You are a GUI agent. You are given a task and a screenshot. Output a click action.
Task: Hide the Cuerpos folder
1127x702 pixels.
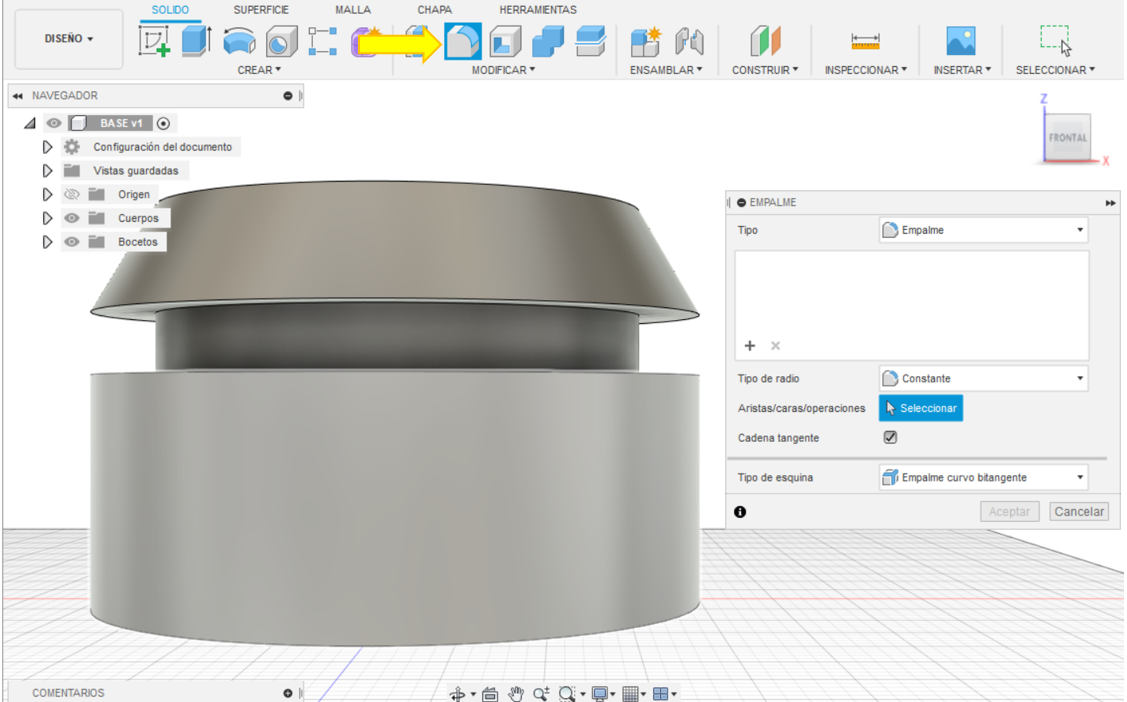click(x=71, y=218)
